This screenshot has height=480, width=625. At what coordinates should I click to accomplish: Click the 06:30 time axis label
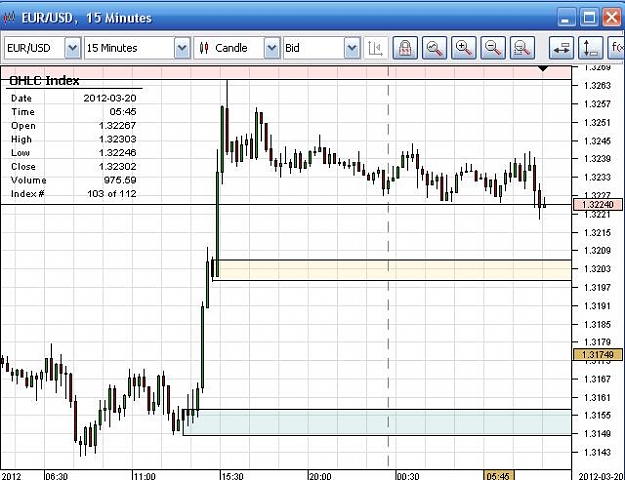click(x=57, y=476)
